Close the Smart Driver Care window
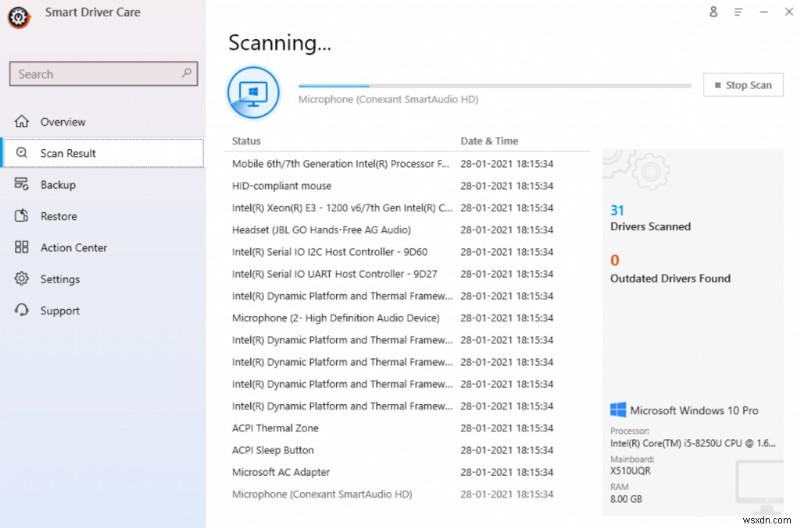 (789, 12)
